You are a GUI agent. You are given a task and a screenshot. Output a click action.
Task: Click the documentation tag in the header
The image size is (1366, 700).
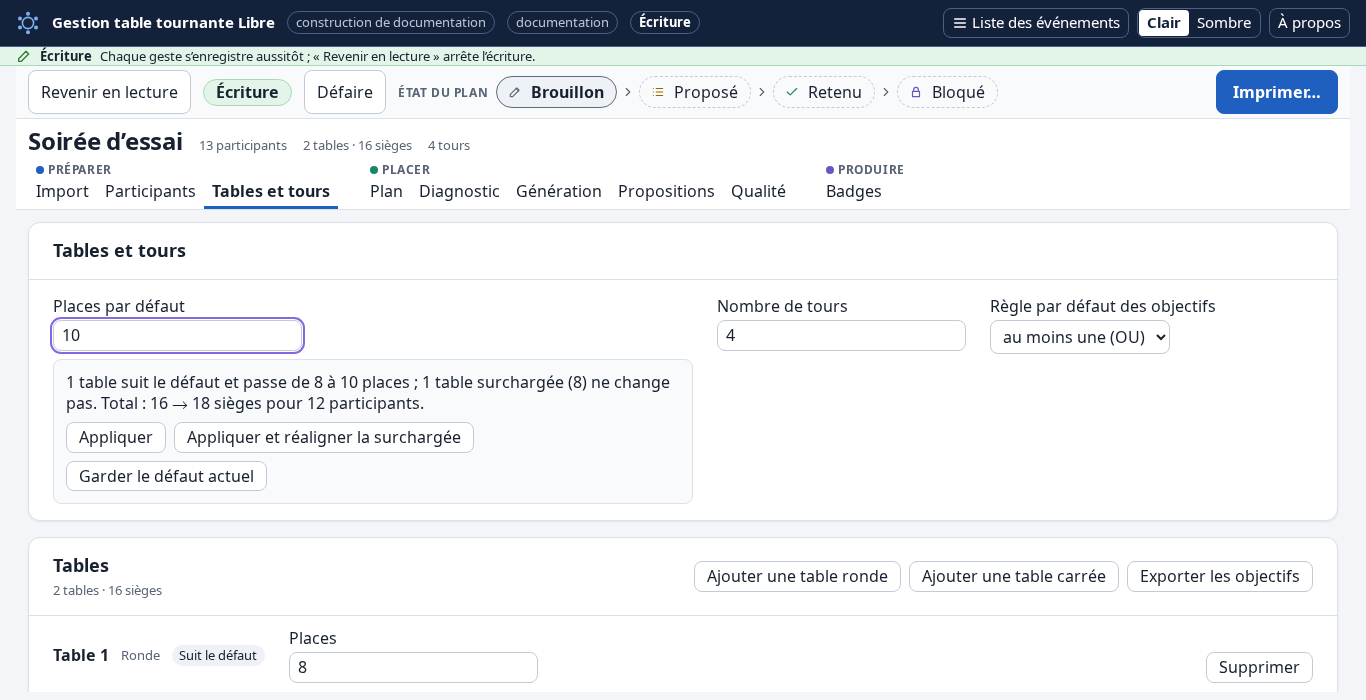pos(562,22)
